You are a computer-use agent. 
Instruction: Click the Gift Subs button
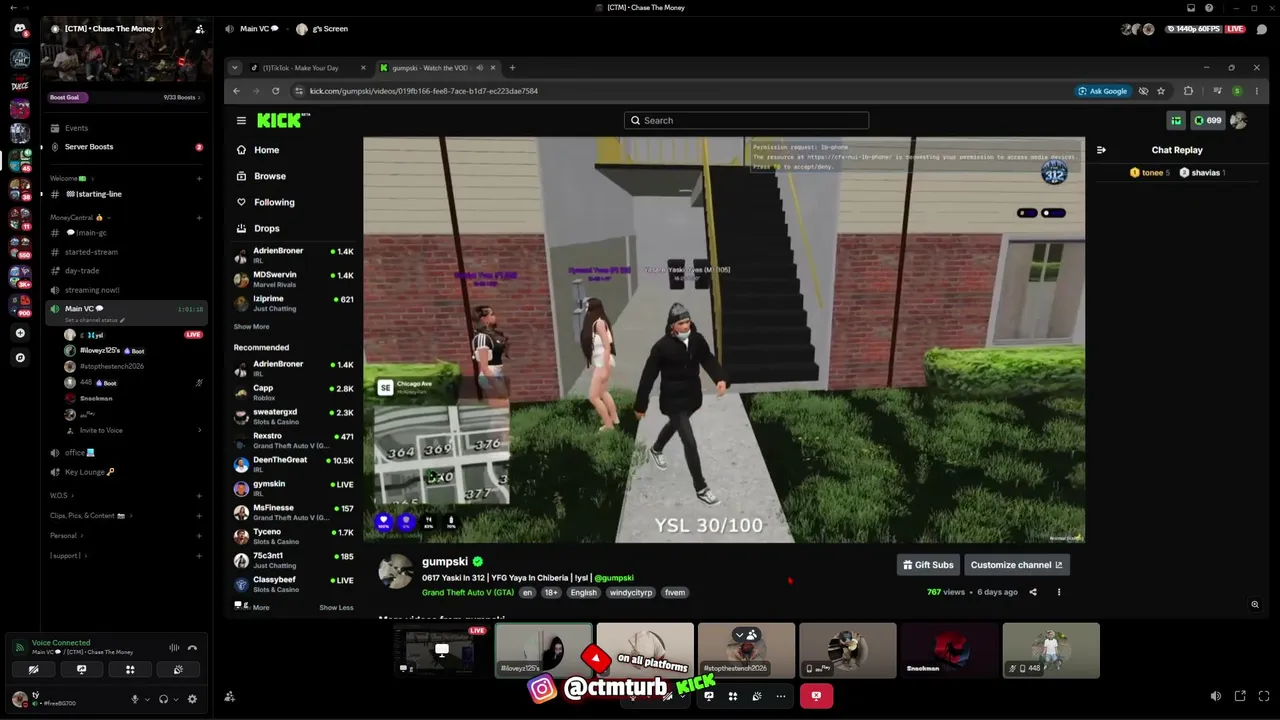pos(928,565)
